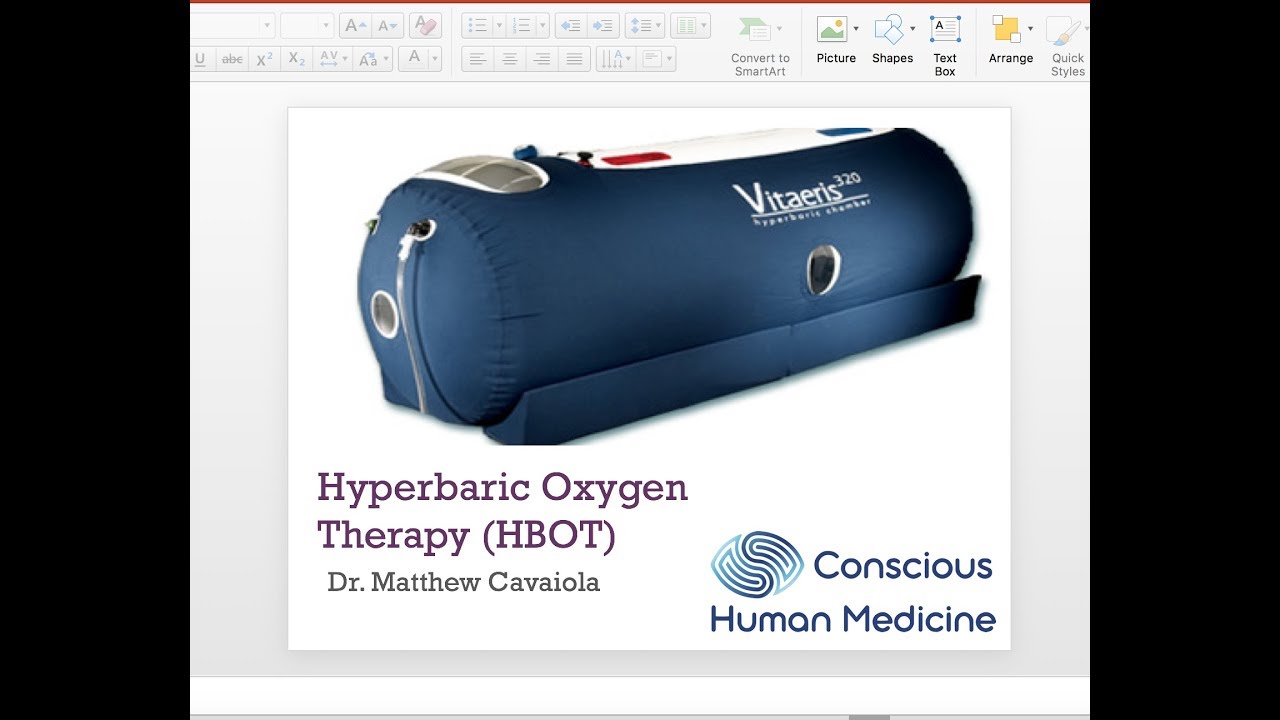Toggle underline formatting
This screenshot has width=1280, height=720.
tap(200, 59)
